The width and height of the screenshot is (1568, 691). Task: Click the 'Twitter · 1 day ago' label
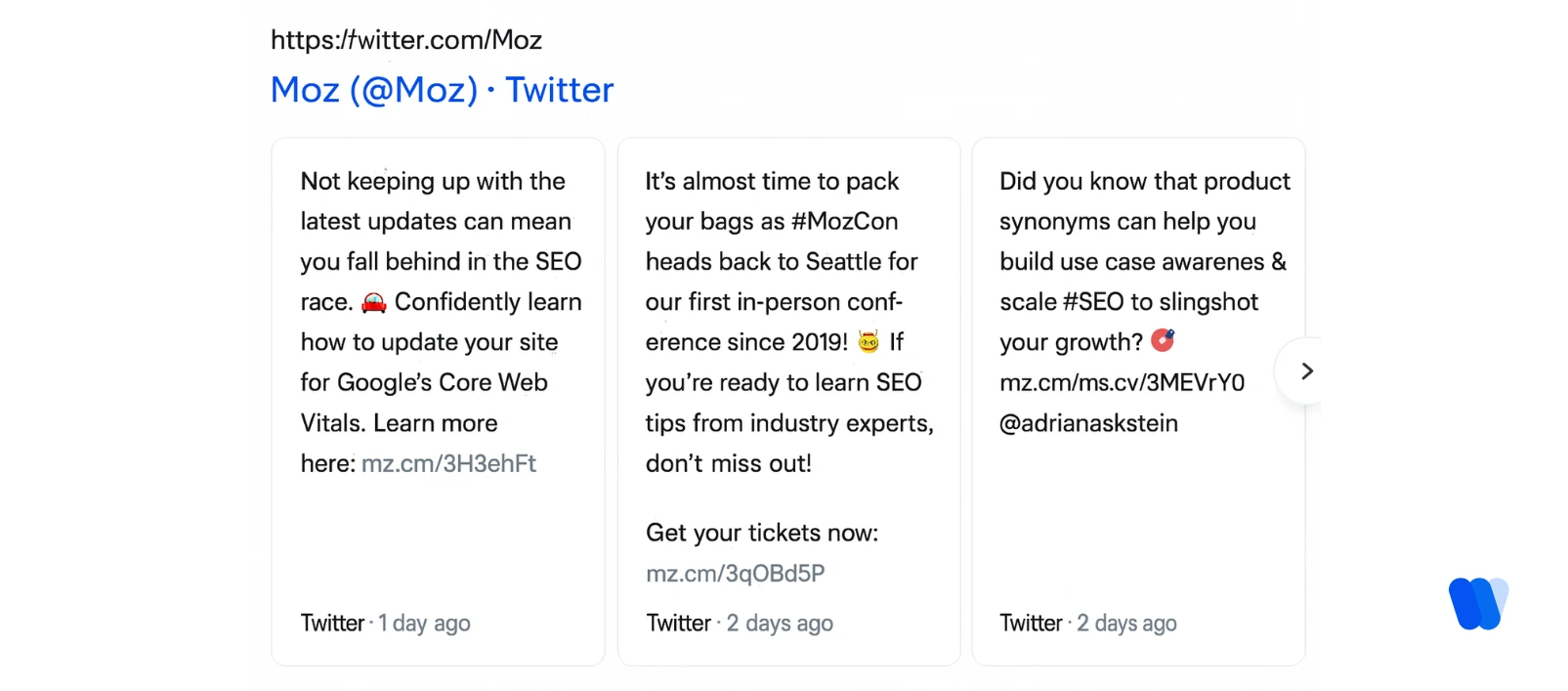[x=385, y=623]
